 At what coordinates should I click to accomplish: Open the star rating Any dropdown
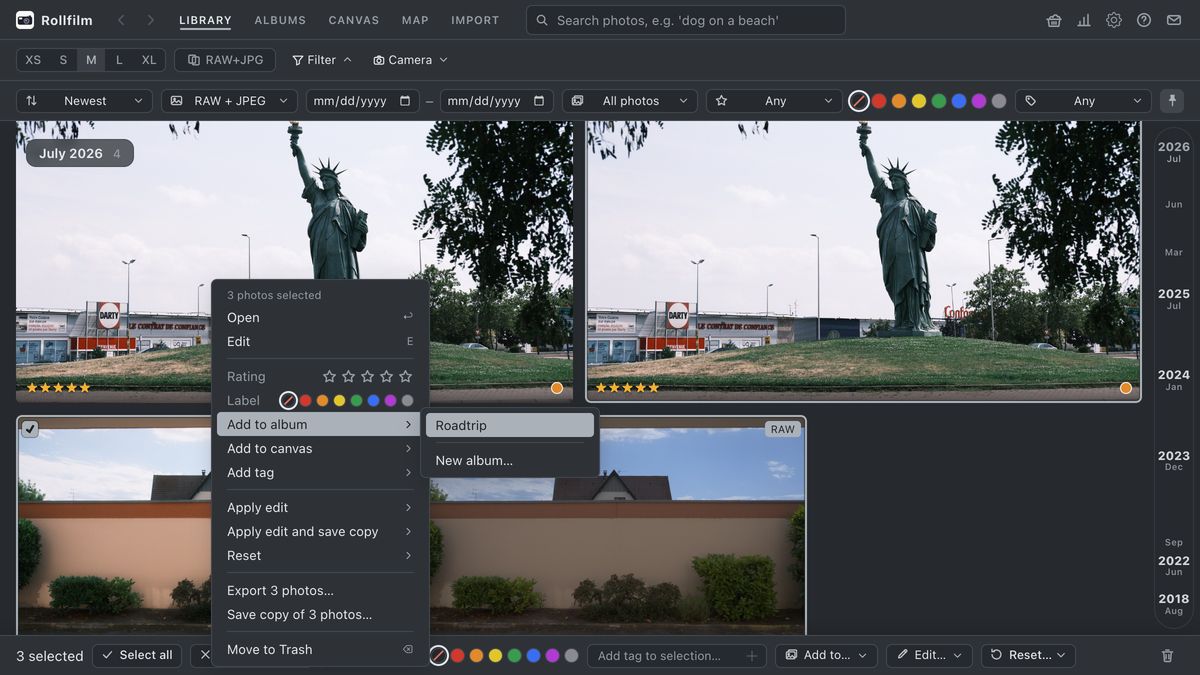(x=774, y=101)
